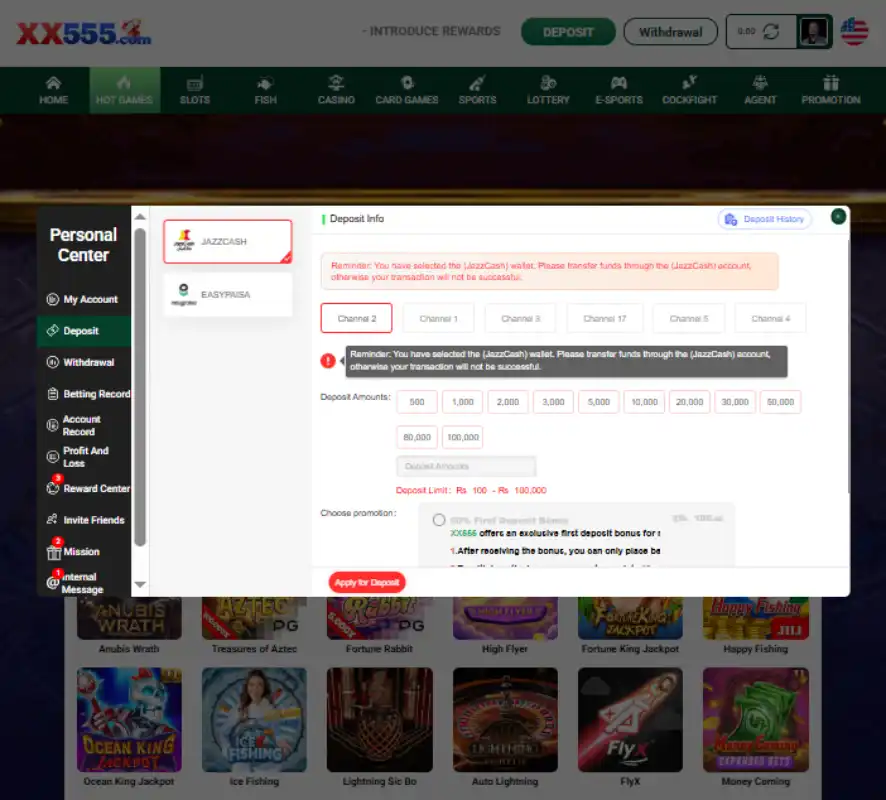886x800 pixels.
Task: Open Lightning Sic Bo game thumbnail
Action: (380, 720)
